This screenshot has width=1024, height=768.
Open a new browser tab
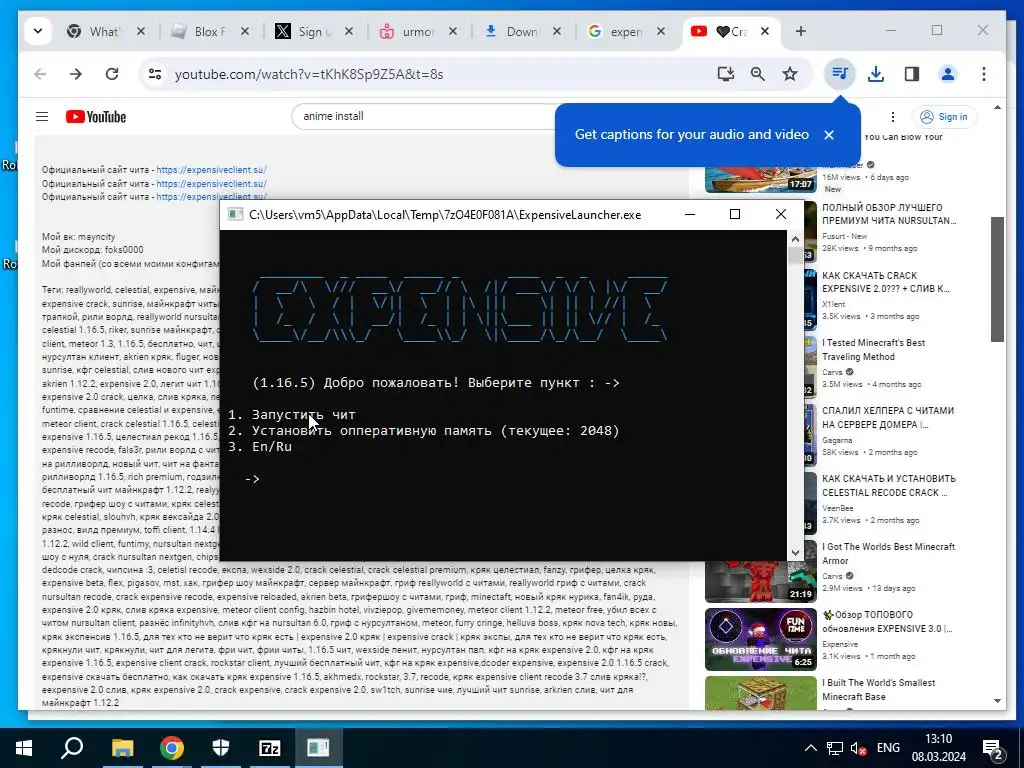tap(801, 31)
